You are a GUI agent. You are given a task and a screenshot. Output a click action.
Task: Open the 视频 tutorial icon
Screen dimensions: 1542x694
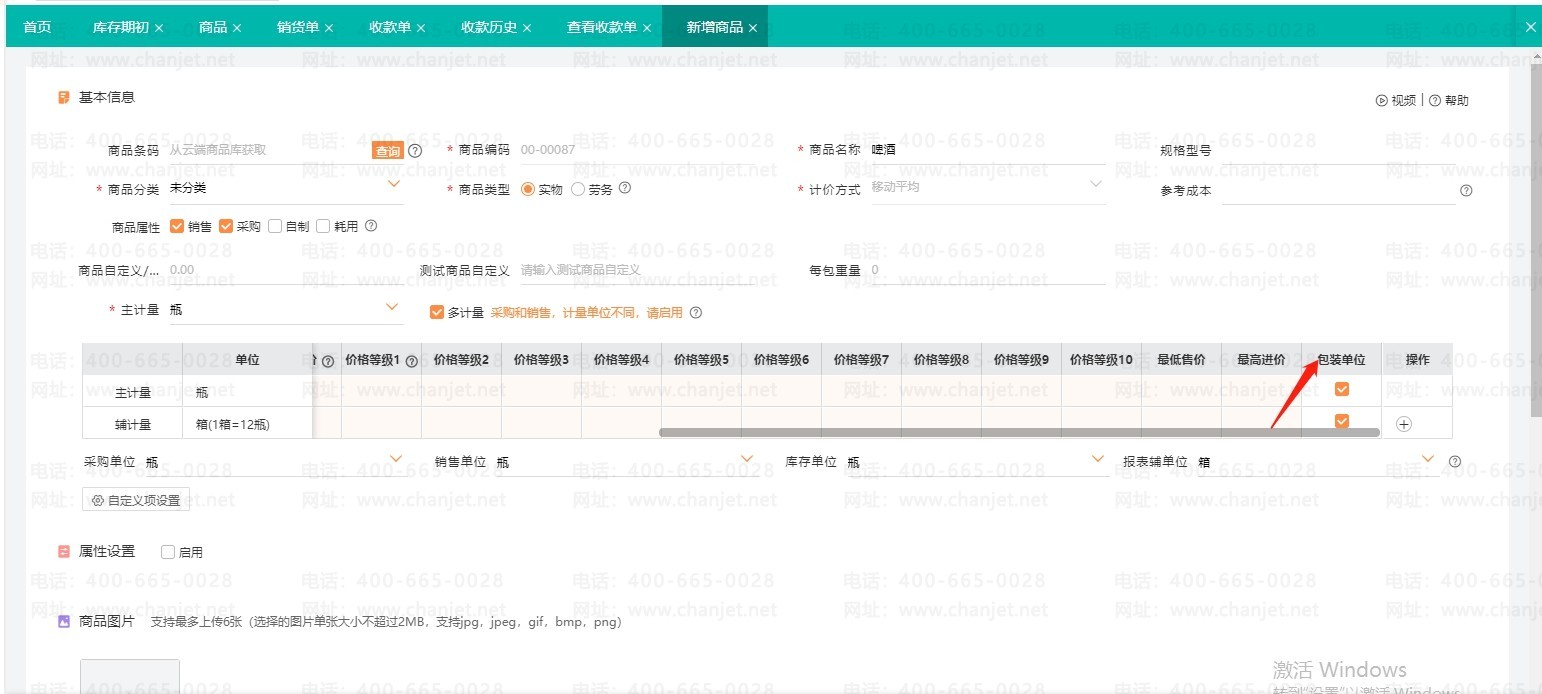pyautogui.click(x=1382, y=100)
